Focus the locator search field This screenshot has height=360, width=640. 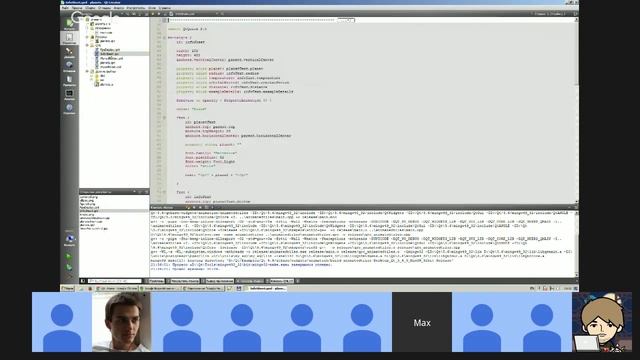click(114, 281)
